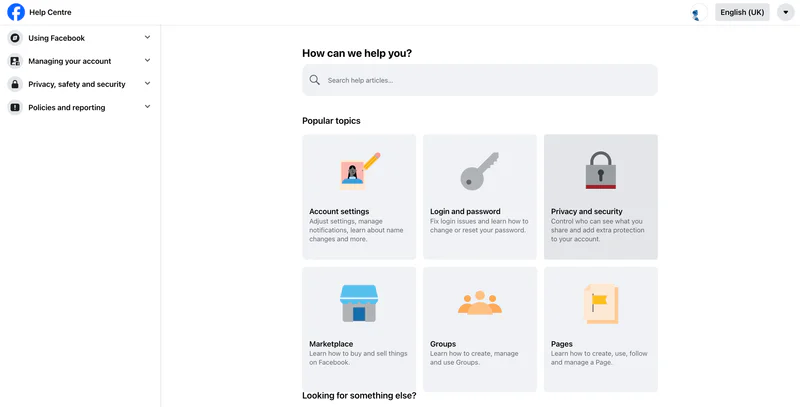Click the padlock icon in Privacy and security
The image size is (800, 407).
pyautogui.click(x=601, y=170)
